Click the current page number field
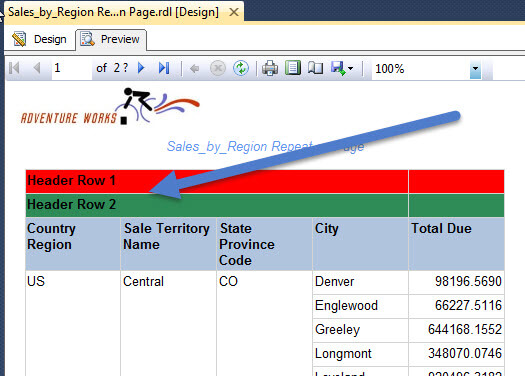Image resolution: width=525 pixels, height=376 pixels. (72, 68)
